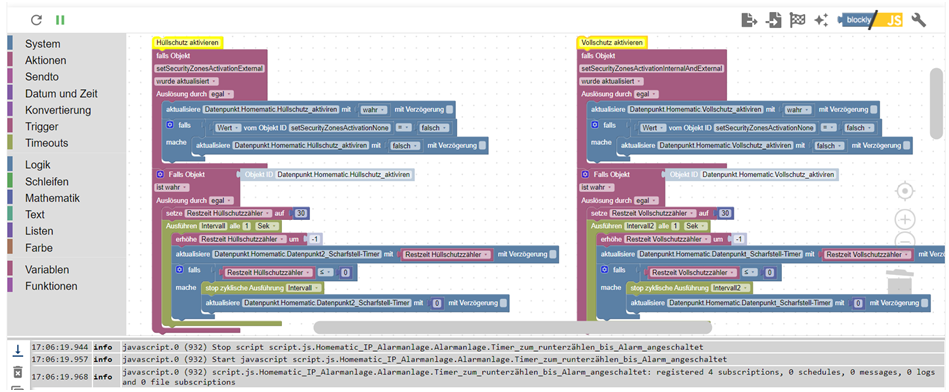The width and height of the screenshot is (949, 392).
Task: Open the Mathematik toolbox category
Action: pyautogui.click(x=52, y=198)
